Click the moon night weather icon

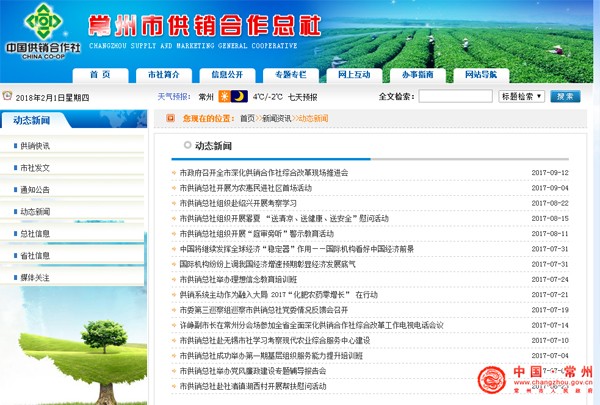240,97
